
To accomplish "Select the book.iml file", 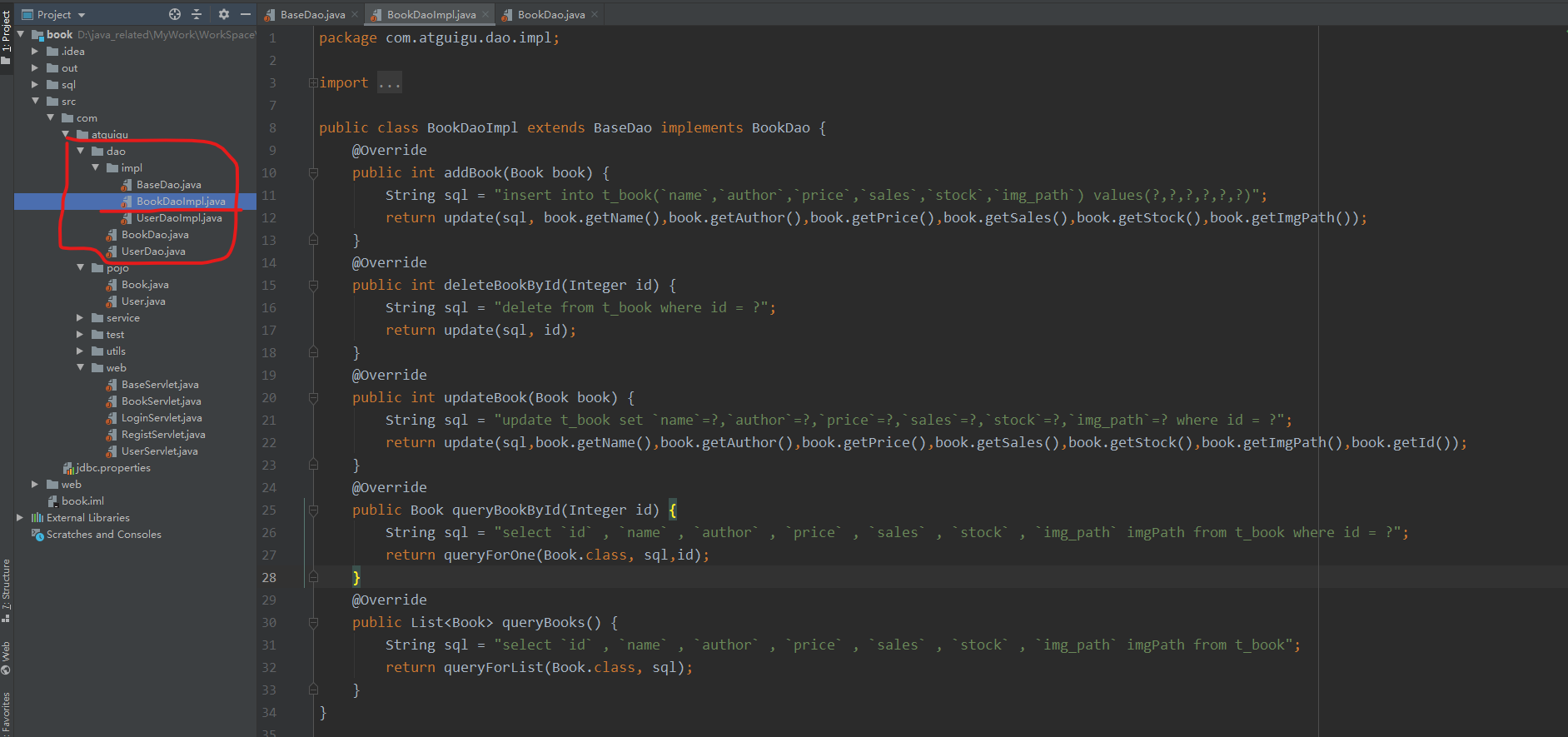I will [x=82, y=500].
